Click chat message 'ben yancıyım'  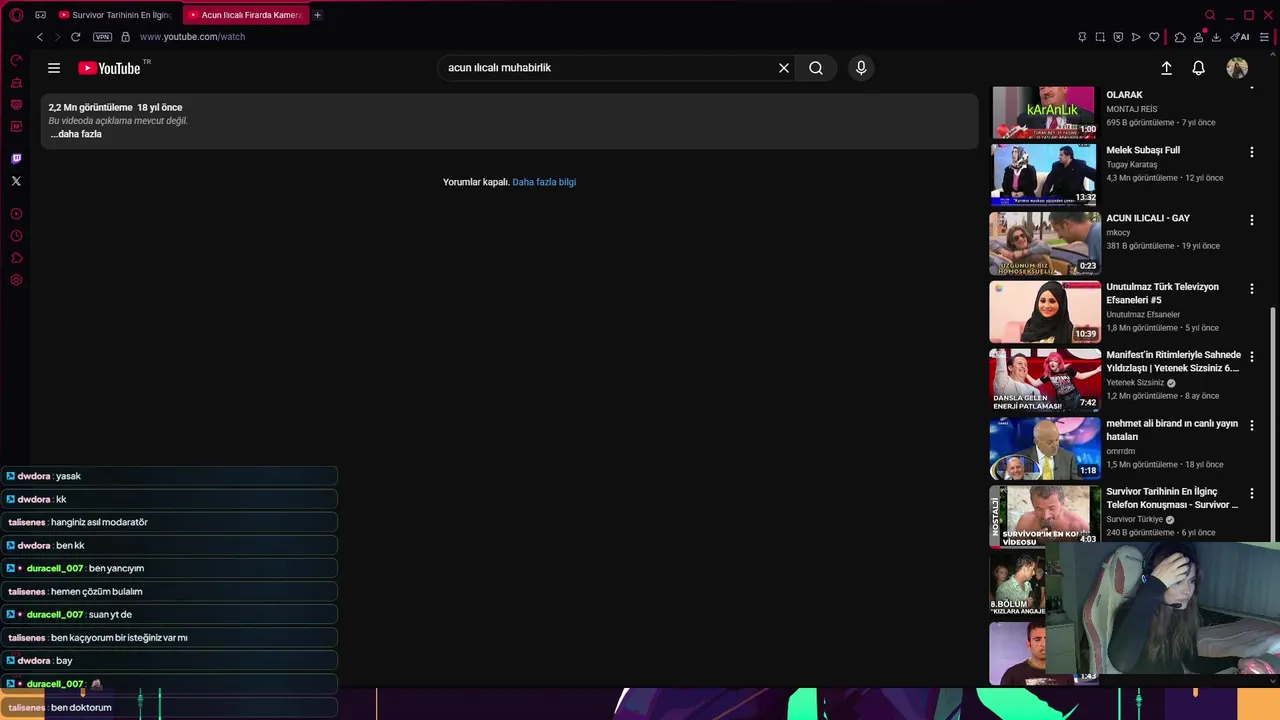[x=116, y=568]
